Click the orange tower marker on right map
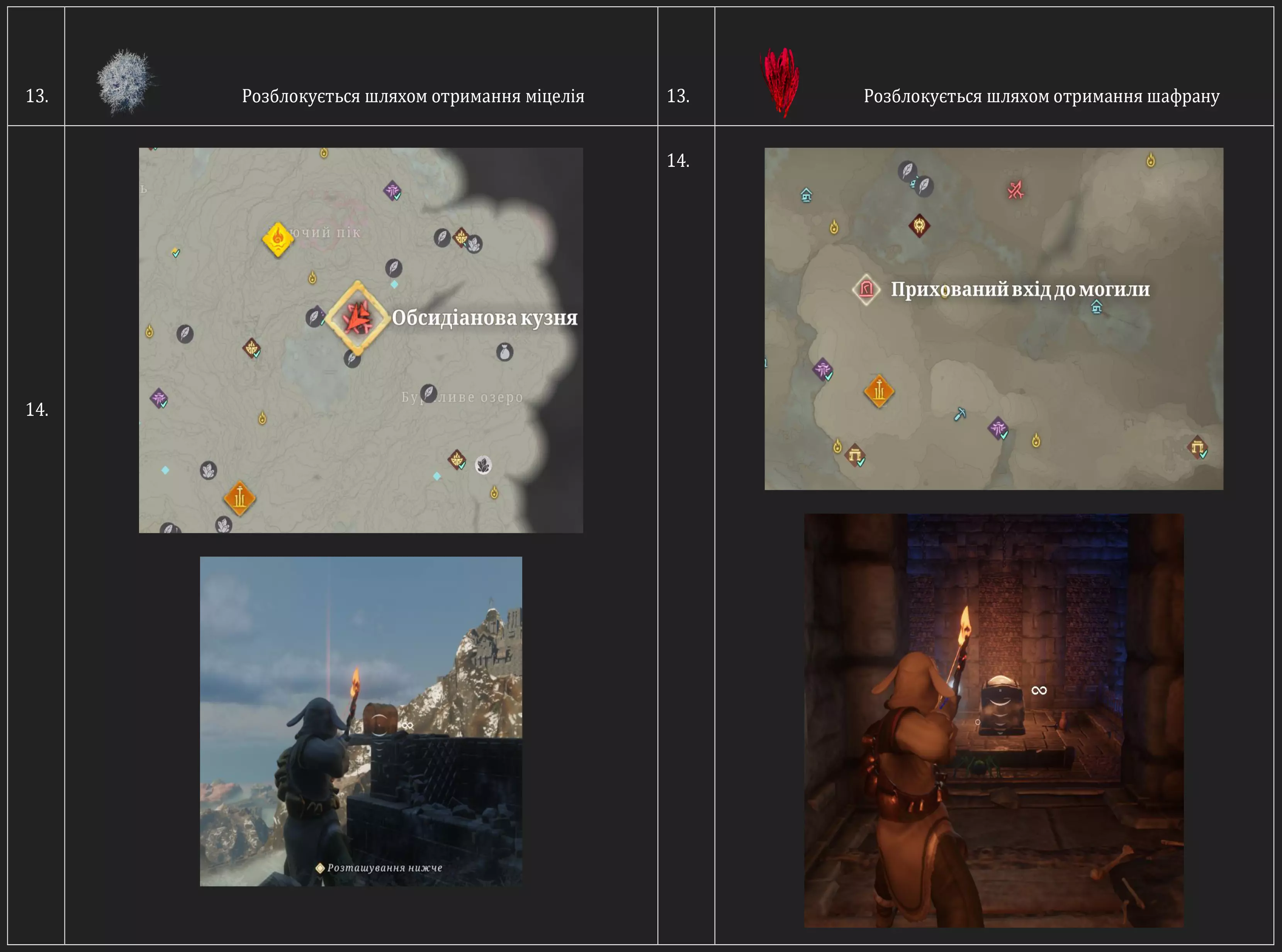This screenshot has height=952, width=1282. point(879,391)
